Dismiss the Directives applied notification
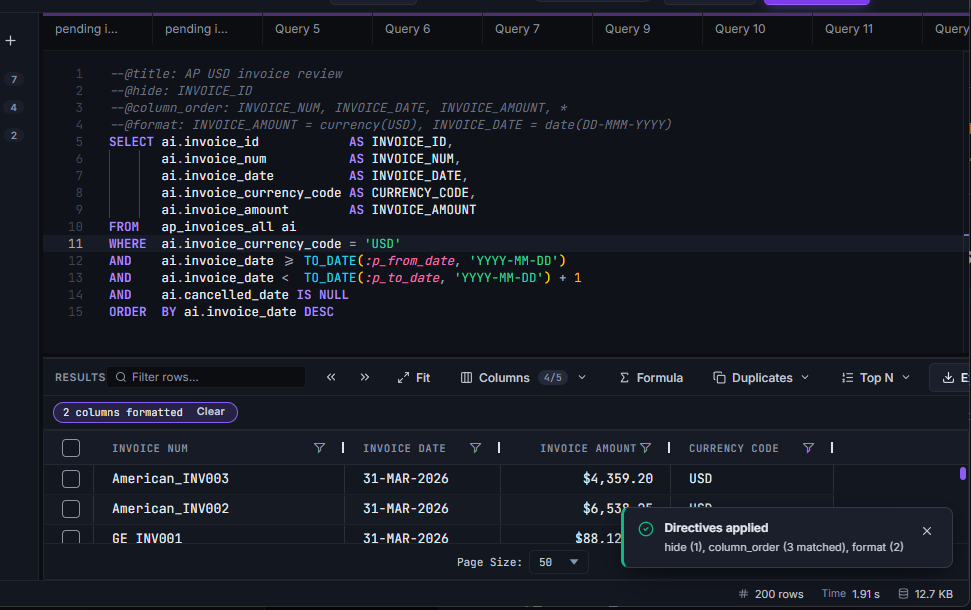The image size is (971, 610). pyautogui.click(x=927, y=531)
